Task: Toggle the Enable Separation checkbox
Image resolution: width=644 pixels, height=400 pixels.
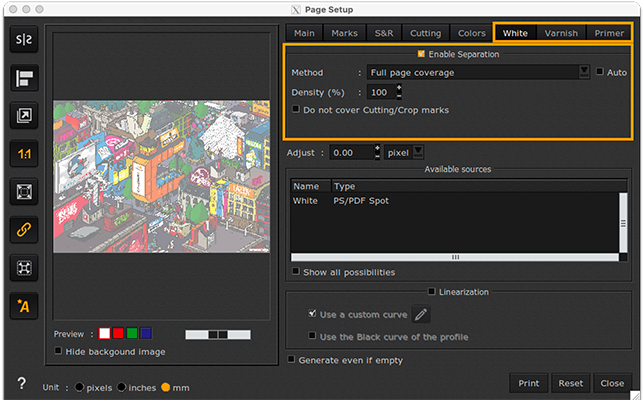Action: 421,54
